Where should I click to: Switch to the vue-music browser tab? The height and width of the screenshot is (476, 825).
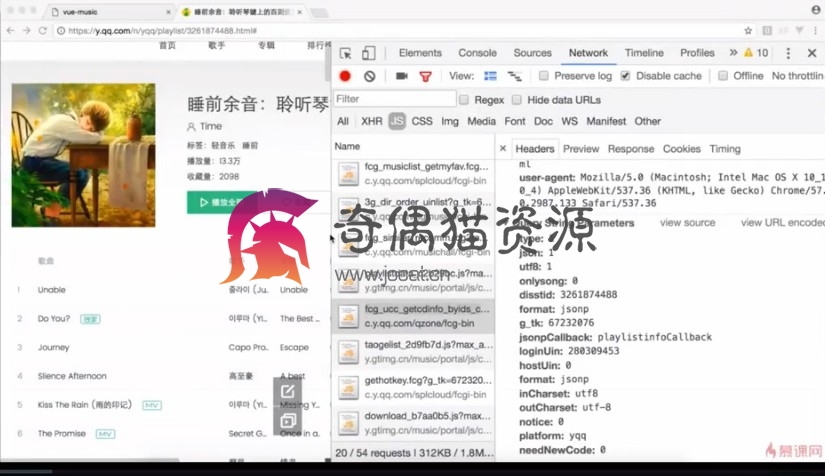coord(108,12)
